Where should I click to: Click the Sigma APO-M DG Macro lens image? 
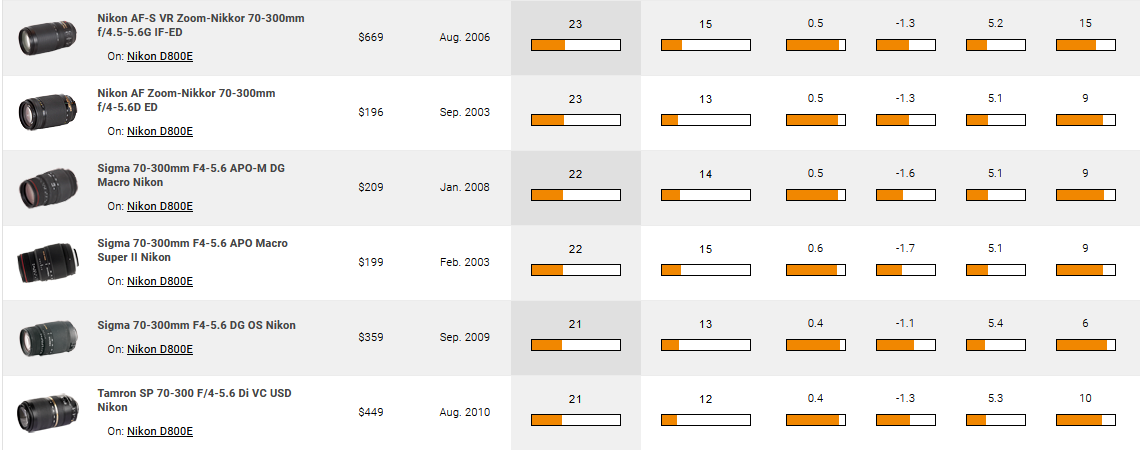coord(46,188)
